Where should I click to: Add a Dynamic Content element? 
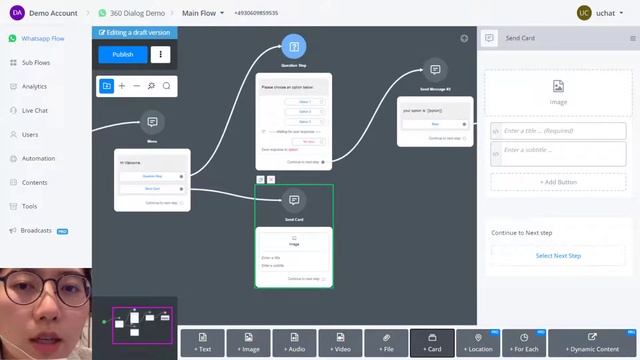[592, 343]
